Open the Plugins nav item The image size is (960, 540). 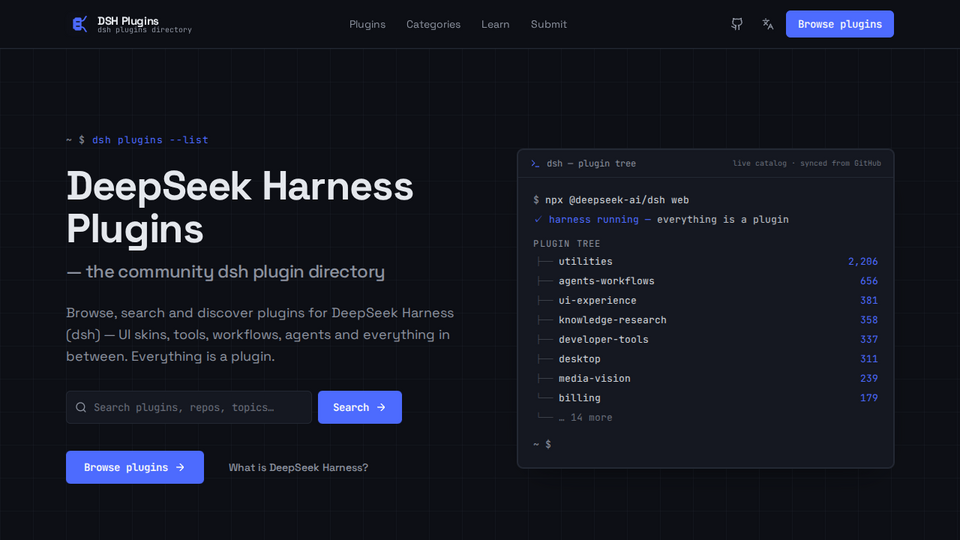tap(367, 24)
